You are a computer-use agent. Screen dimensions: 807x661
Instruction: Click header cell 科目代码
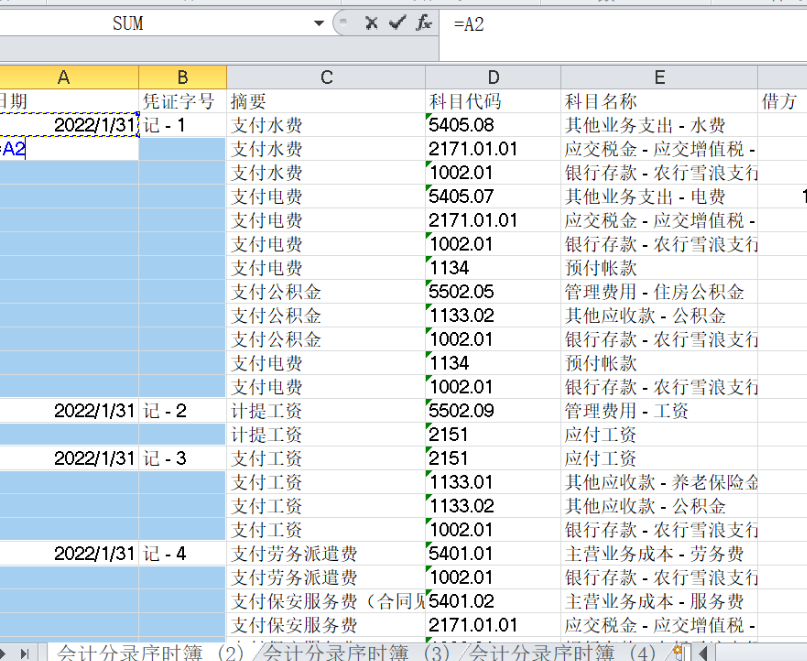(493, 101)
